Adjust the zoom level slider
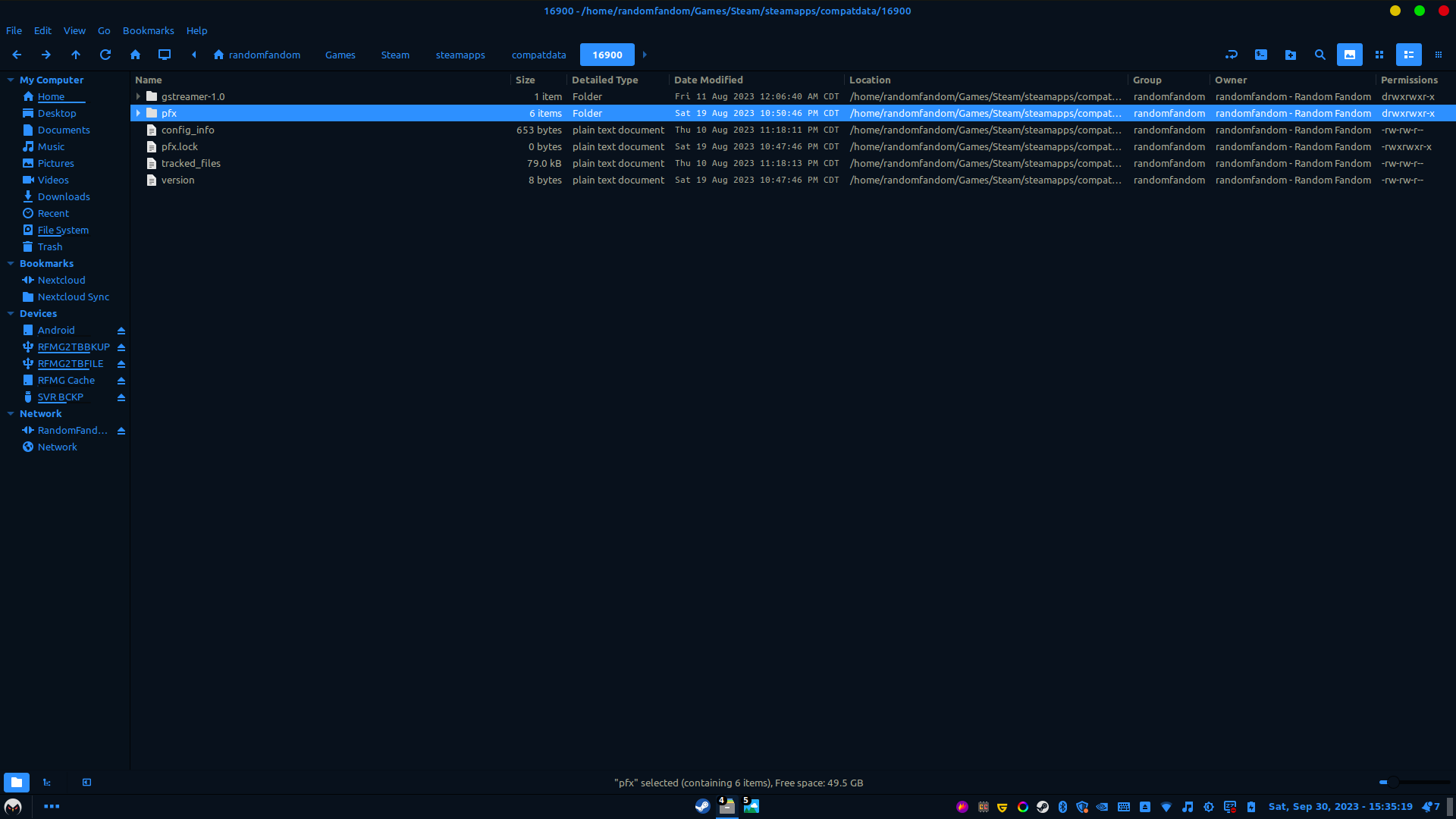Screen dimensions: 1456x819 pyautogui.click(x=1392, y=782)
